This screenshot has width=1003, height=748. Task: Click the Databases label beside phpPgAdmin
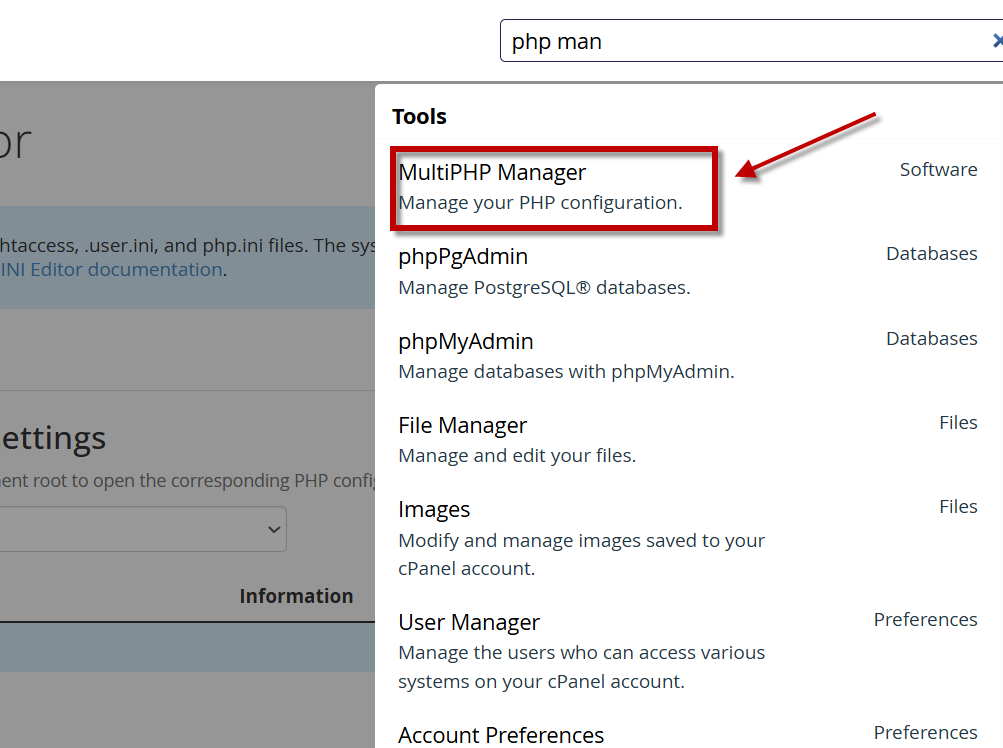click(x=931, y=254)
